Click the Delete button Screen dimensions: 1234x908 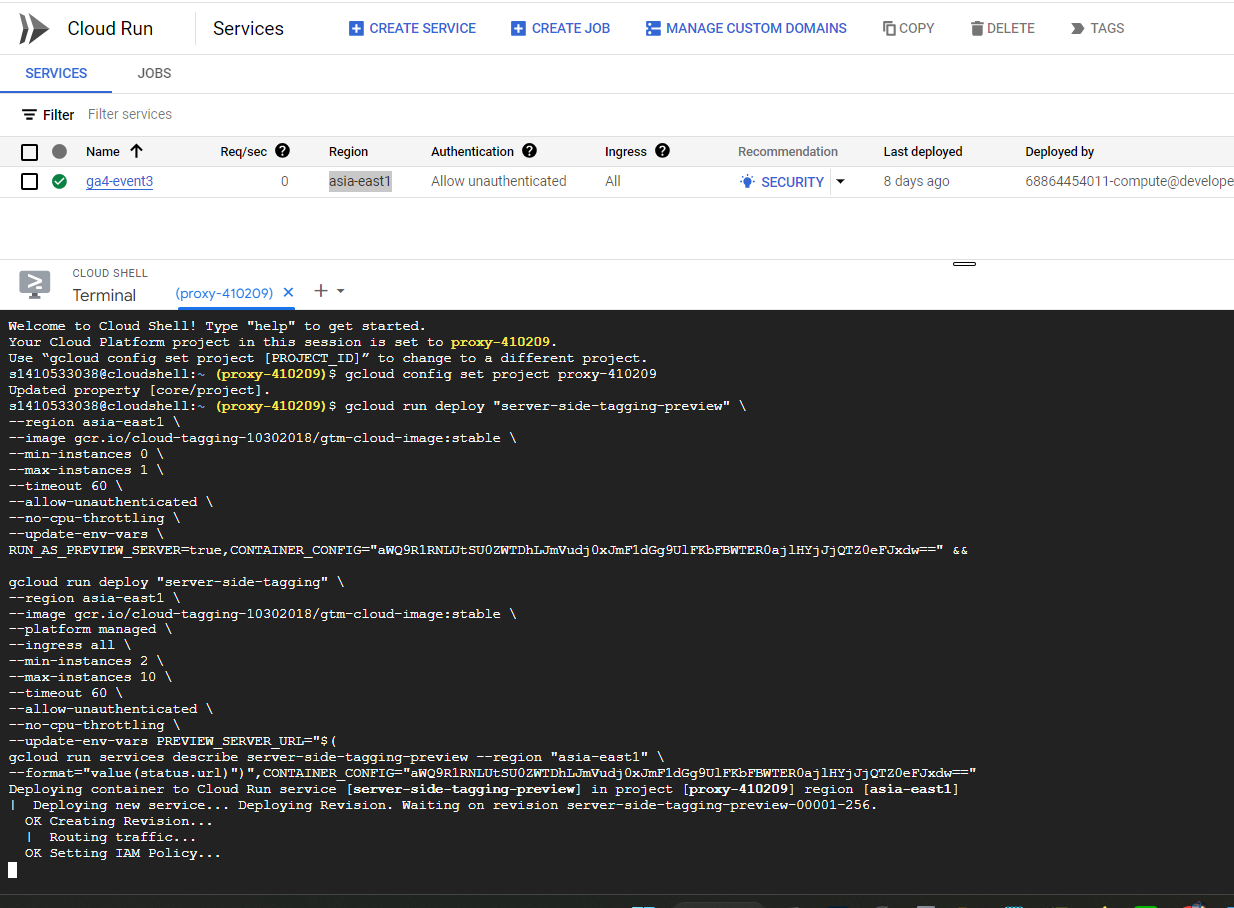[1002, 28]
